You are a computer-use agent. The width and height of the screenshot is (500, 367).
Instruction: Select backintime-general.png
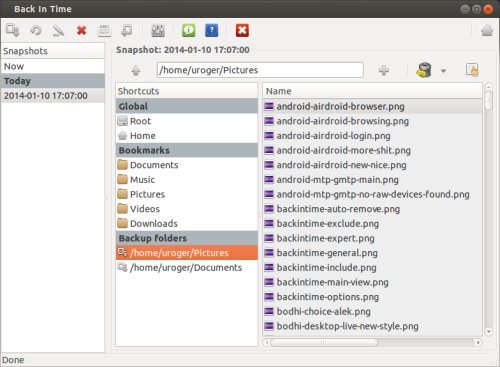click(x=372, y=253)
